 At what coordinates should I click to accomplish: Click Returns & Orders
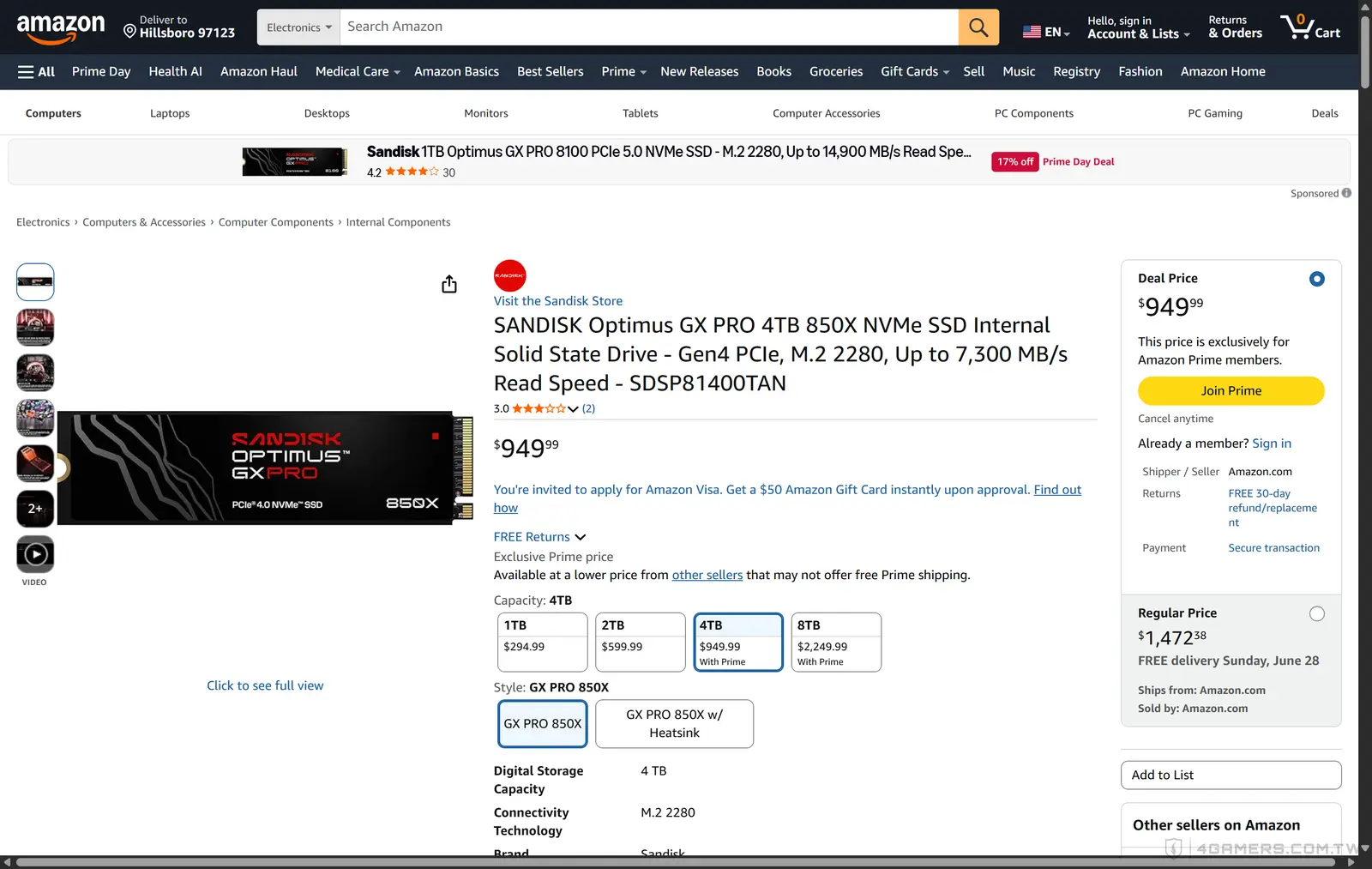pos(1236,27)
